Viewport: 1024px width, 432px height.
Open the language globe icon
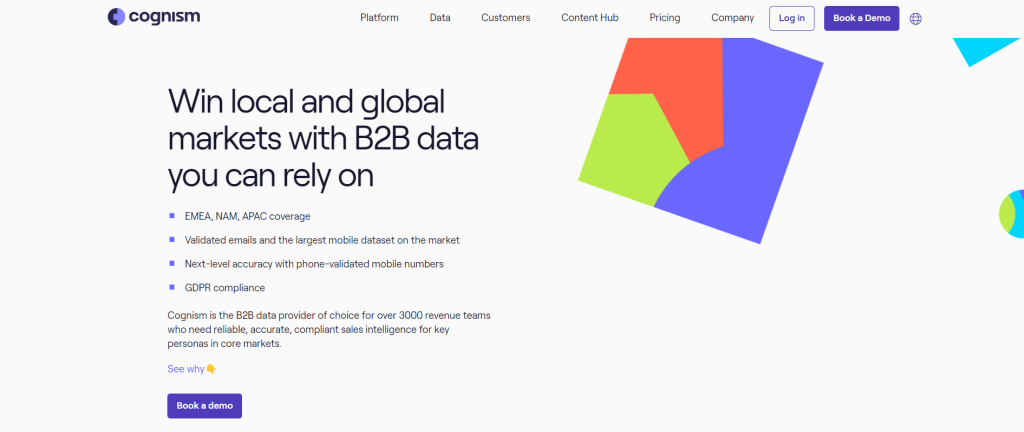pos(915,18)
